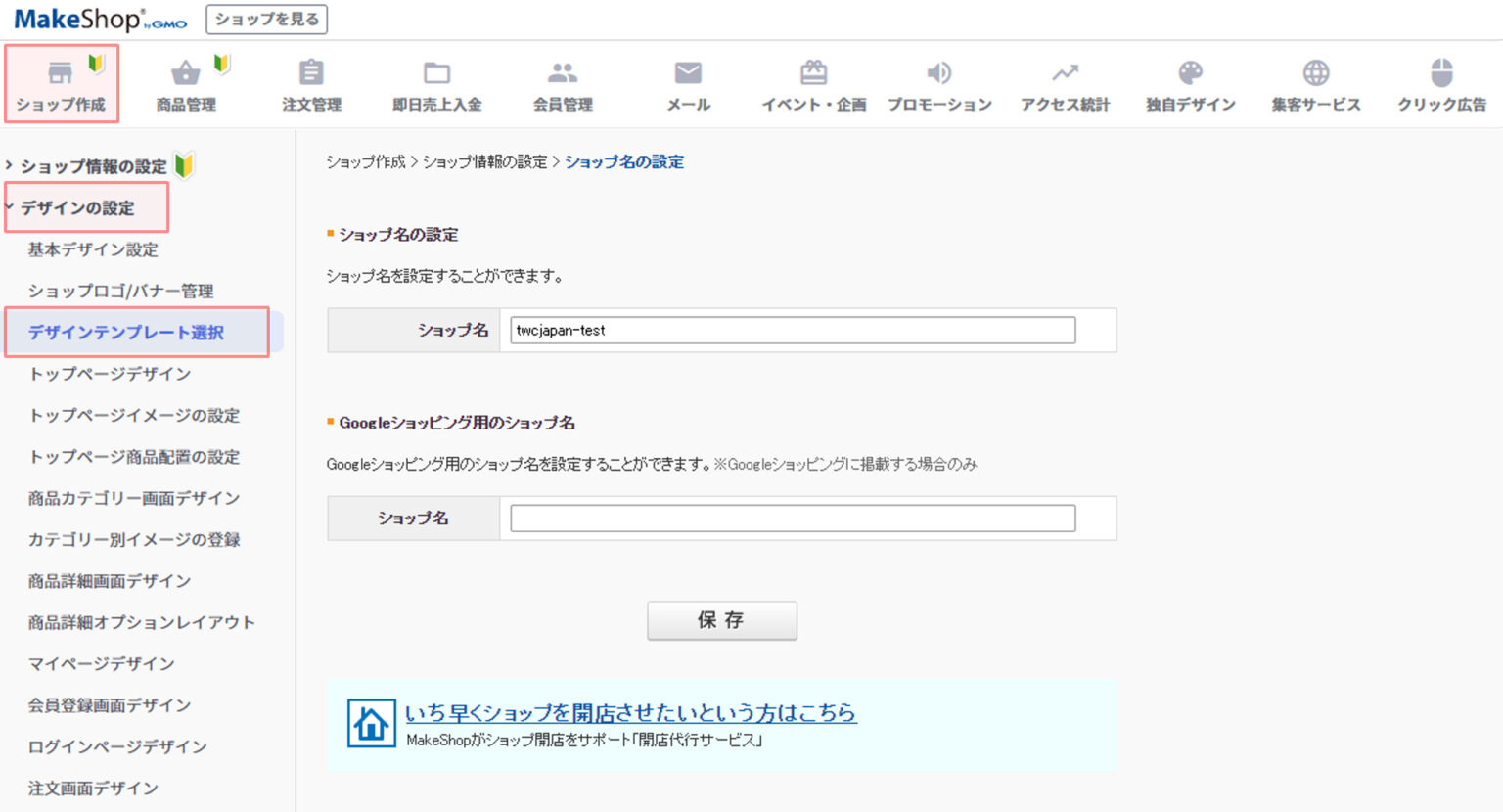Select the イベント・企画 gift box icon
The width and height of the screenshot is (1503, 812).
coord(813,83)
